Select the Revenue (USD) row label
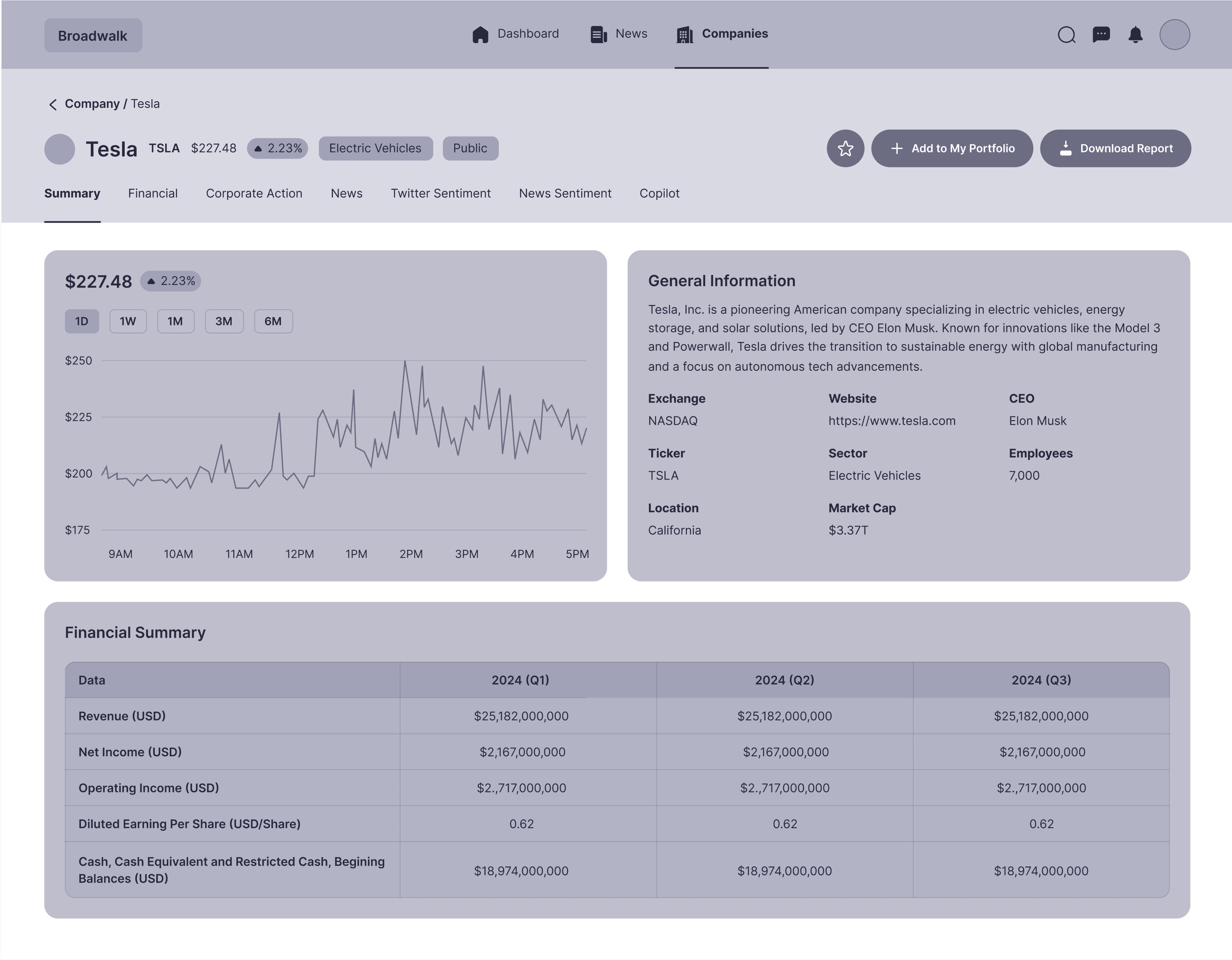This screenshot has width=1232, height=960. [x=122, y=716]
